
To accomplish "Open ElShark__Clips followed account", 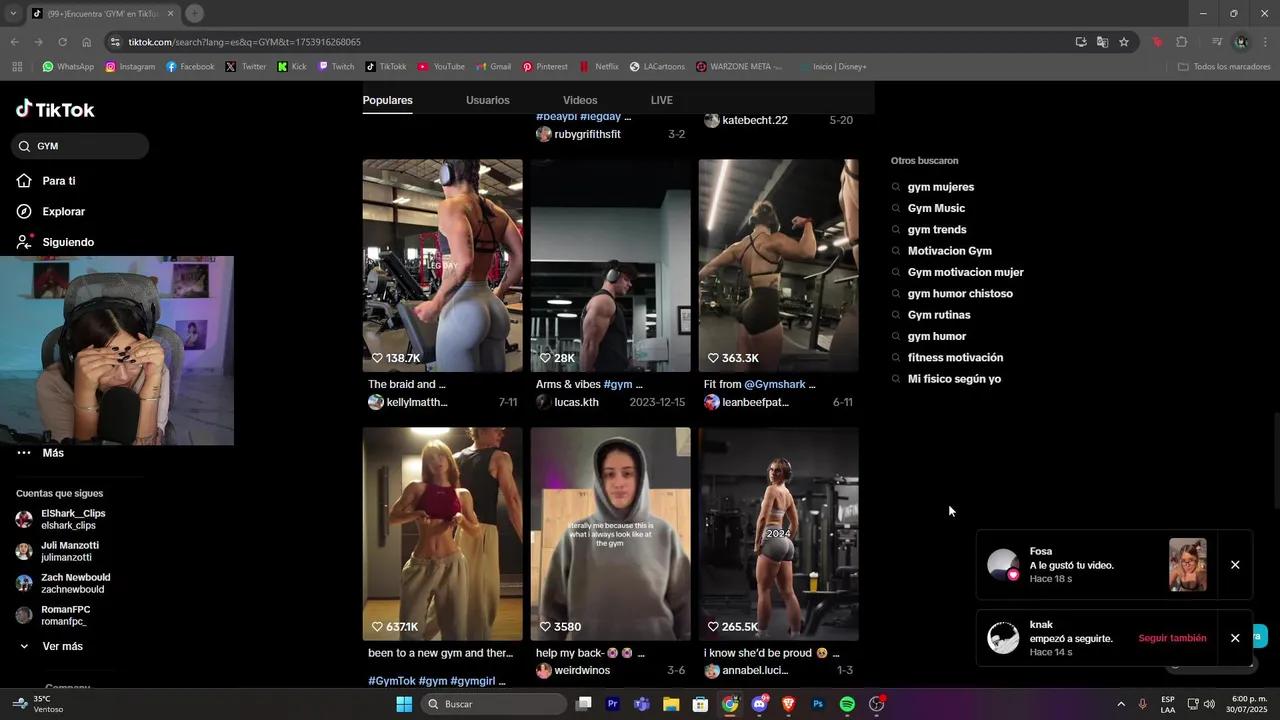I will [x=60, y=519].
